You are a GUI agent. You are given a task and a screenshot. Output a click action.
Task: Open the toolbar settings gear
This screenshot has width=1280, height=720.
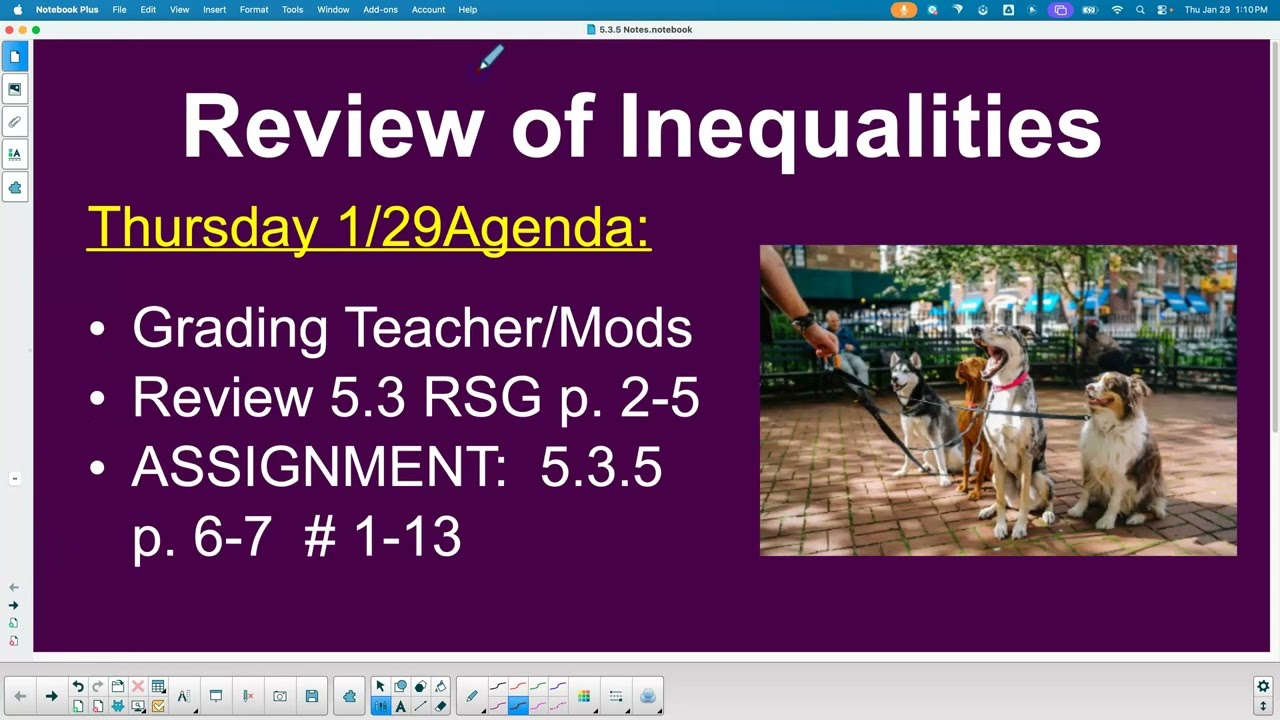click(1263, 686)
